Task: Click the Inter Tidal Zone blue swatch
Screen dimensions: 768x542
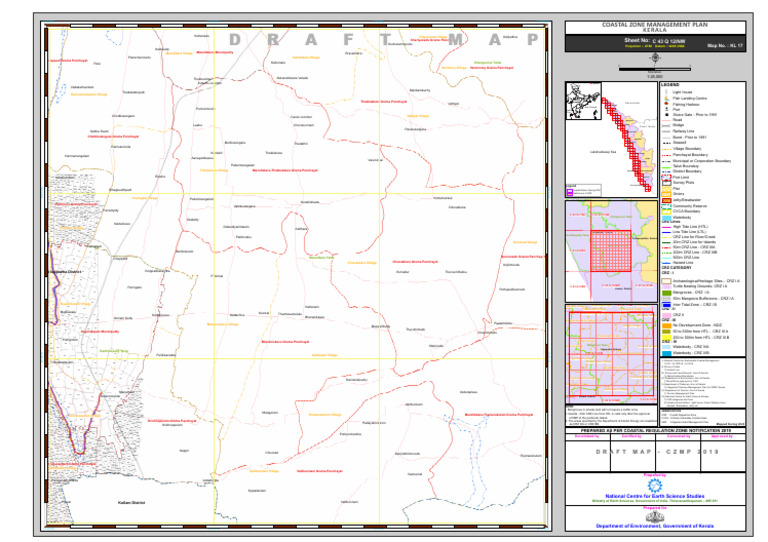Action: (x=666, y=305)
